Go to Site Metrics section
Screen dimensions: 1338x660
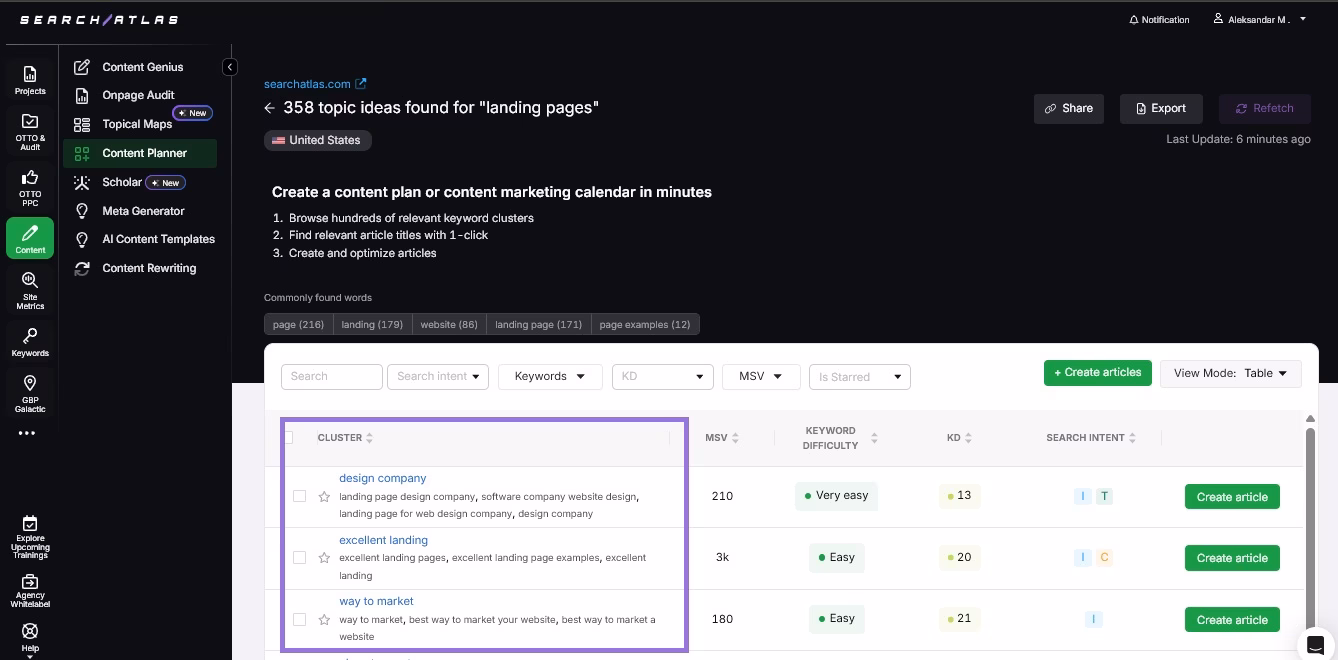[30, 289]
